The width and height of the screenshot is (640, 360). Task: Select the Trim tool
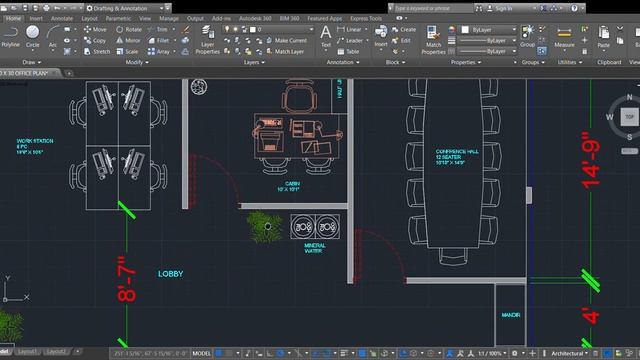pyautogui.click(x=158, y=29)
